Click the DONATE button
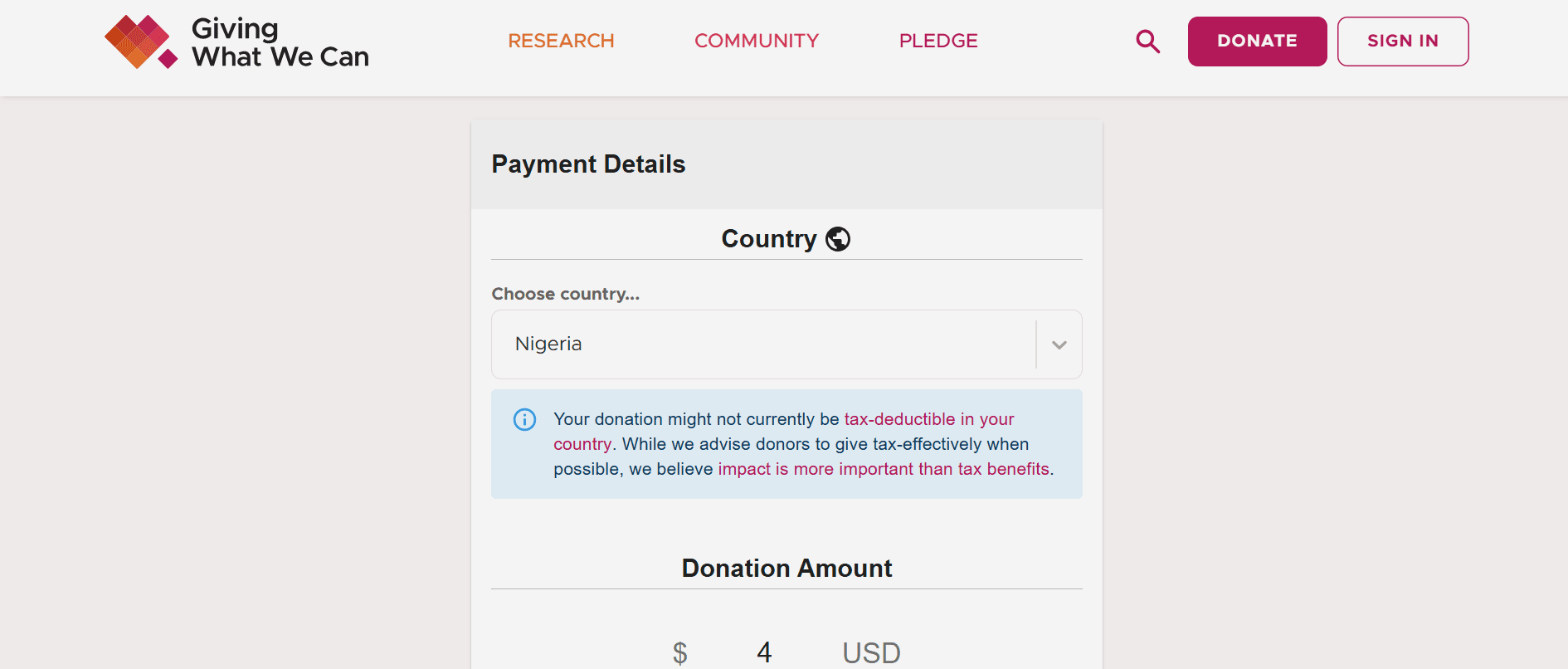Image resolution: width=1568 pixels, height=669 pixels. click(1257, 41)
